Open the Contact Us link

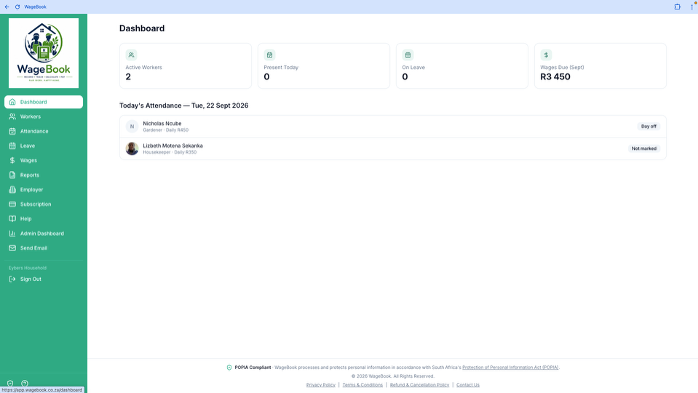pyautogui.click(x=468, y=385)
